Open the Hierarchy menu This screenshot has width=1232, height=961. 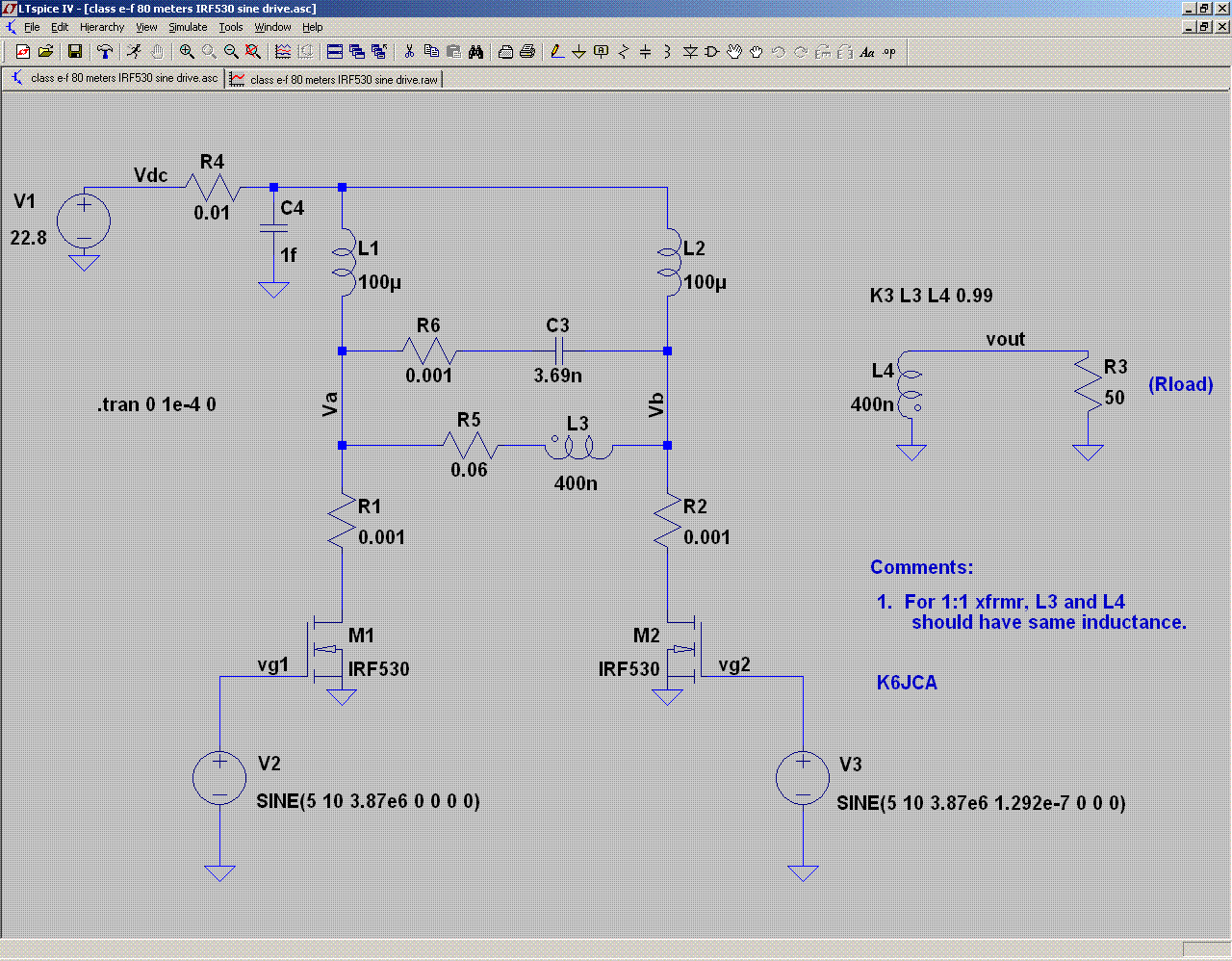(x=102, y=27)
